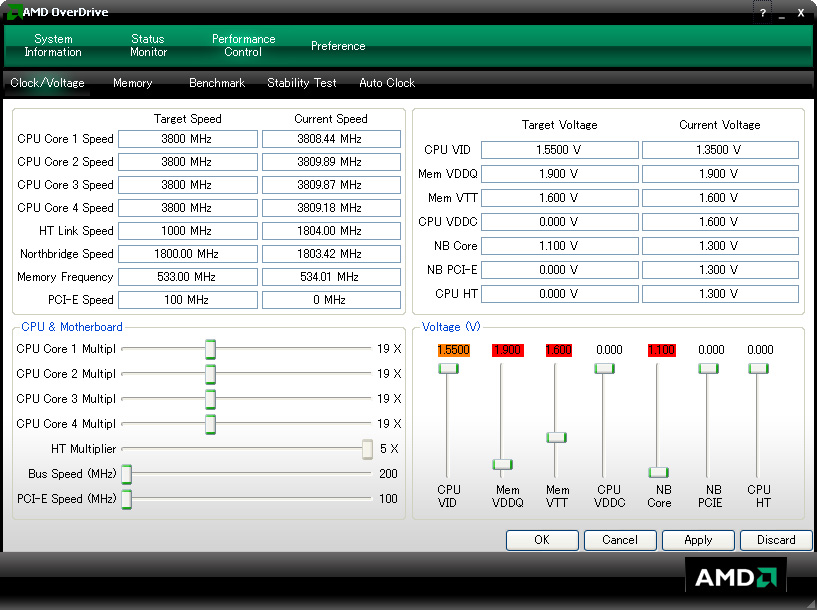
Task: Click the NB PCI-E target voltage field
Action: pyautogui.click(x=560, y=270)
